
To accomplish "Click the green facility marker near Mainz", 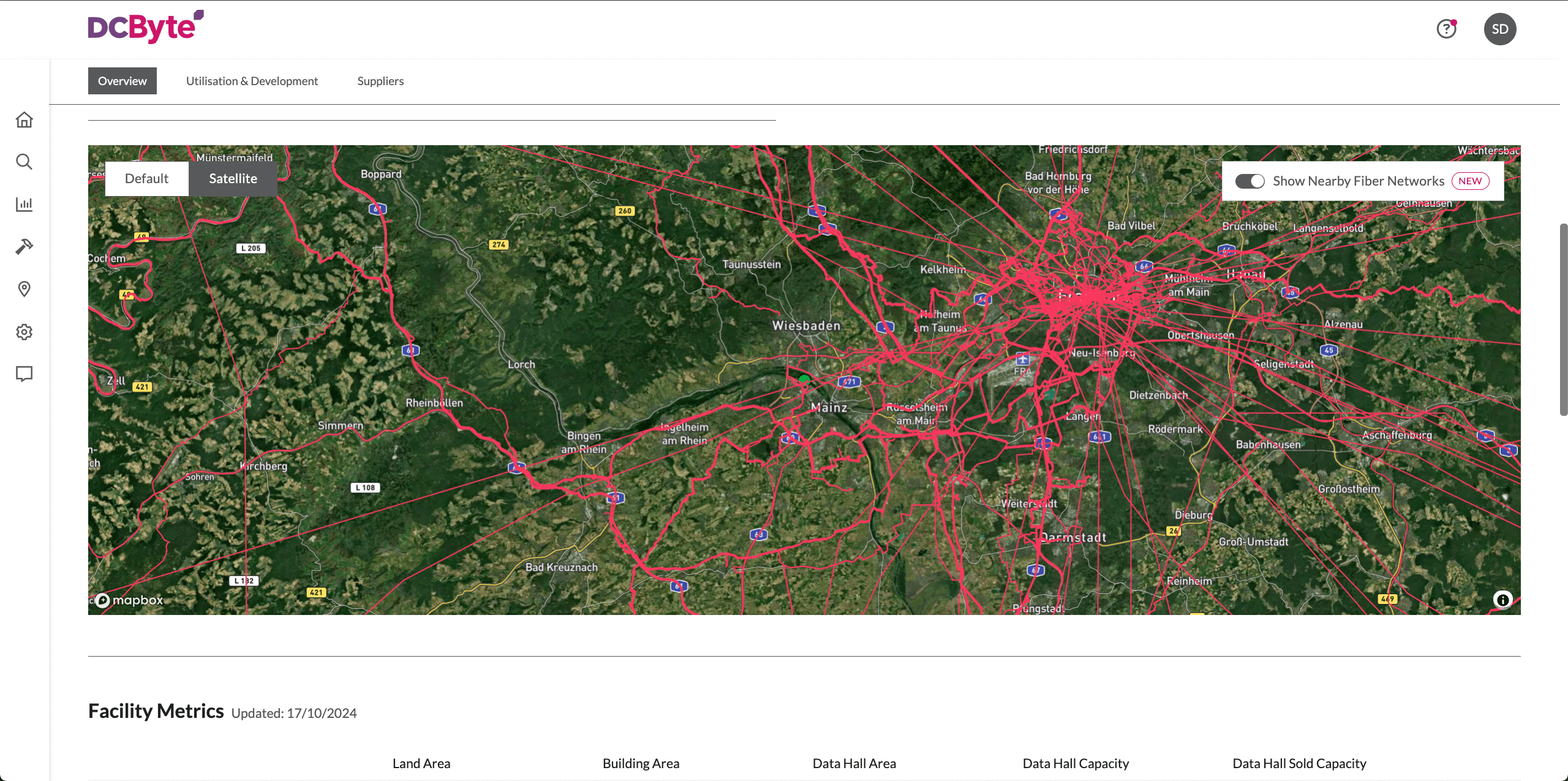I will pyautogui.click(x=804, y=379).
